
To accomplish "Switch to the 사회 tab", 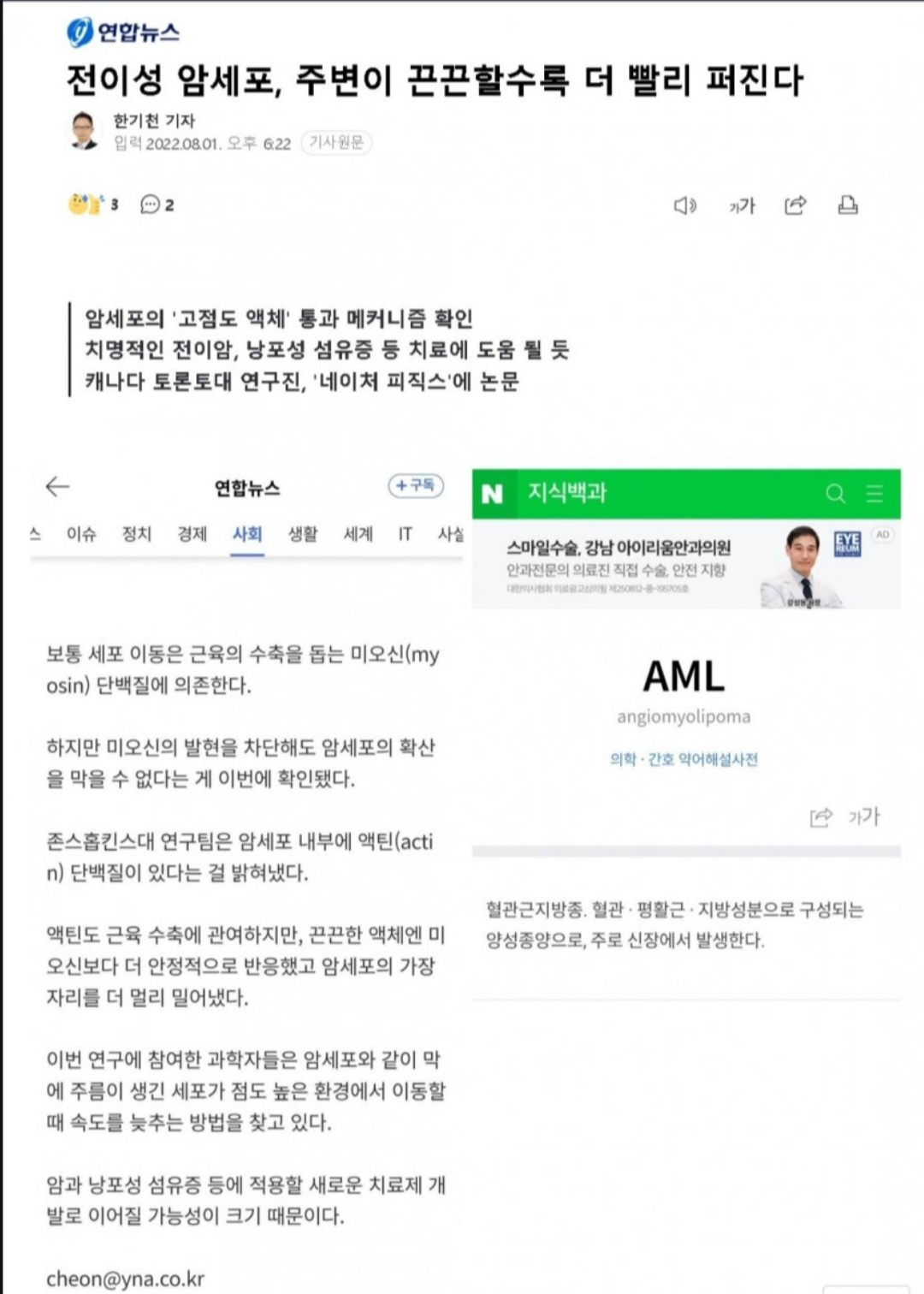I will [247, 534].
